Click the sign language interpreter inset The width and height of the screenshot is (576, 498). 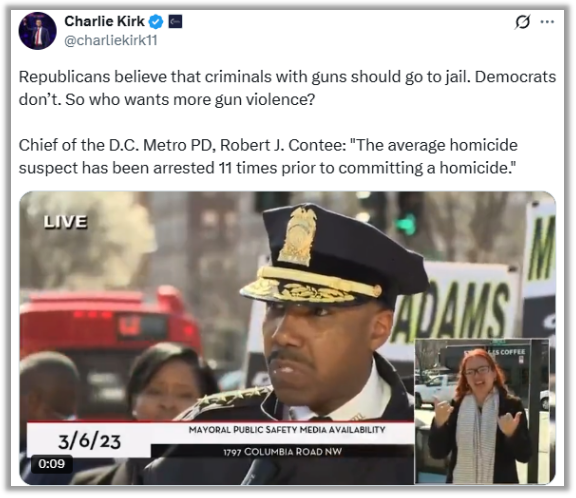pyautogui.click(x=482, y=411)
